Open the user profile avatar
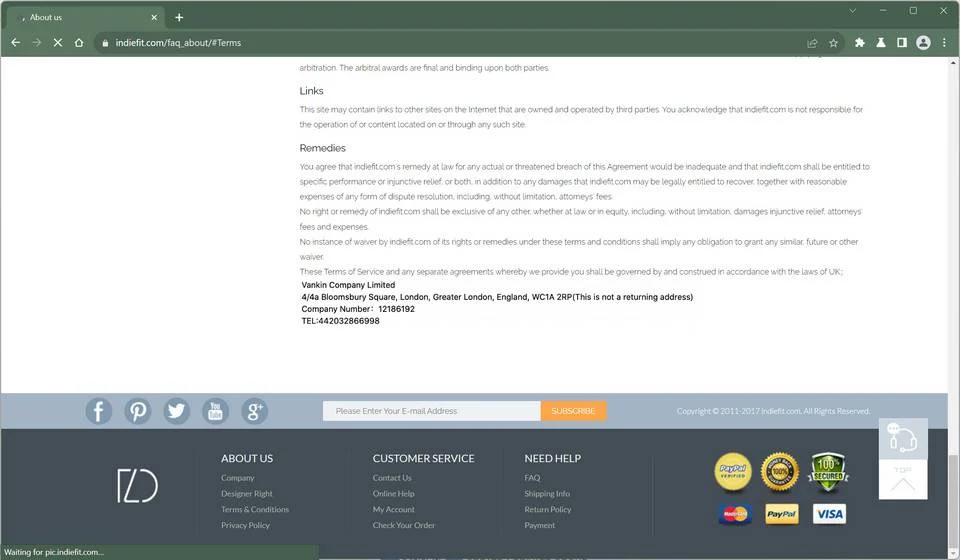The image size is (960, 560). coord(923,43)
